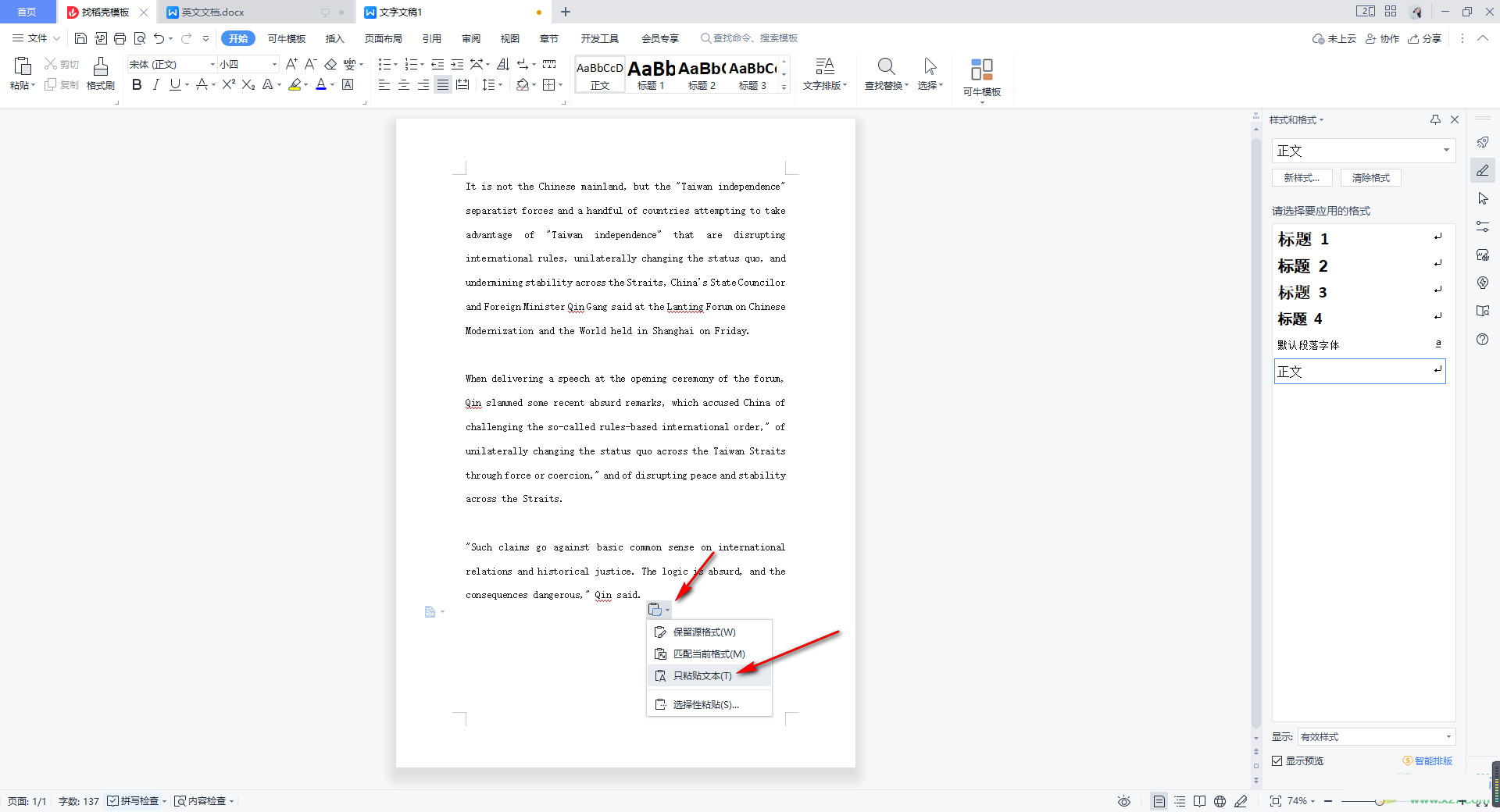This screenshot has height=812, width=1500.
Task: Open the Find and Replace tool
Action: (886, 74)
